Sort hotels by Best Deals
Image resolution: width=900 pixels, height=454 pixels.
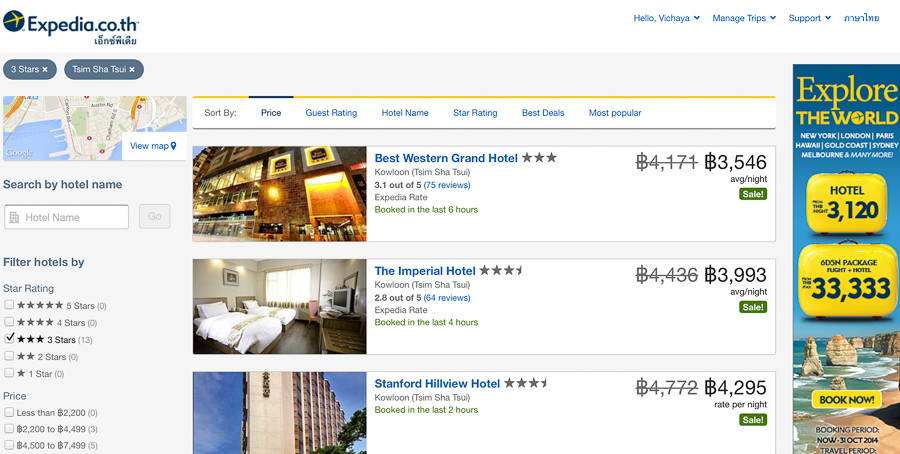coord(543,113)
